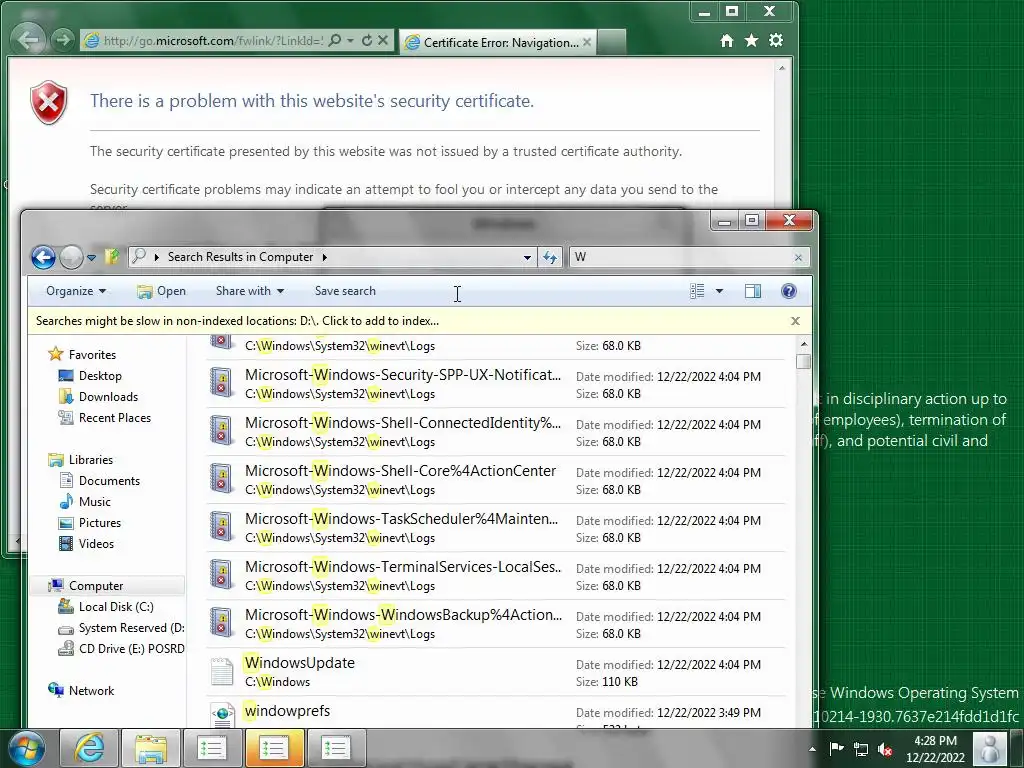Click IE address bar search magnifier
Image resolution: width=1024 pixels, height=768 pixels.
click(334, 40)
